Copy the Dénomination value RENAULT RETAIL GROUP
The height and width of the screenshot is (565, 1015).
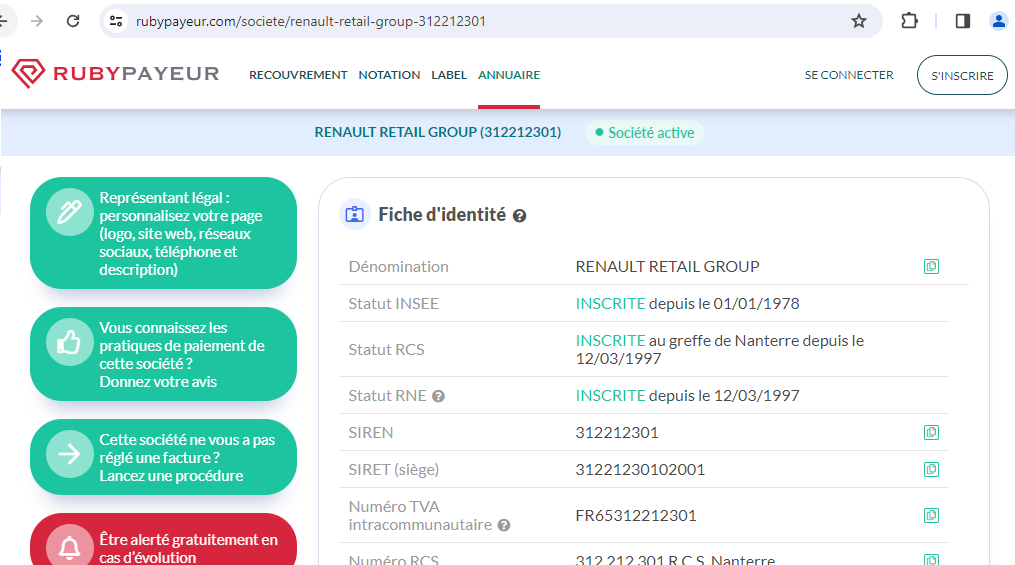coord(931,266)
